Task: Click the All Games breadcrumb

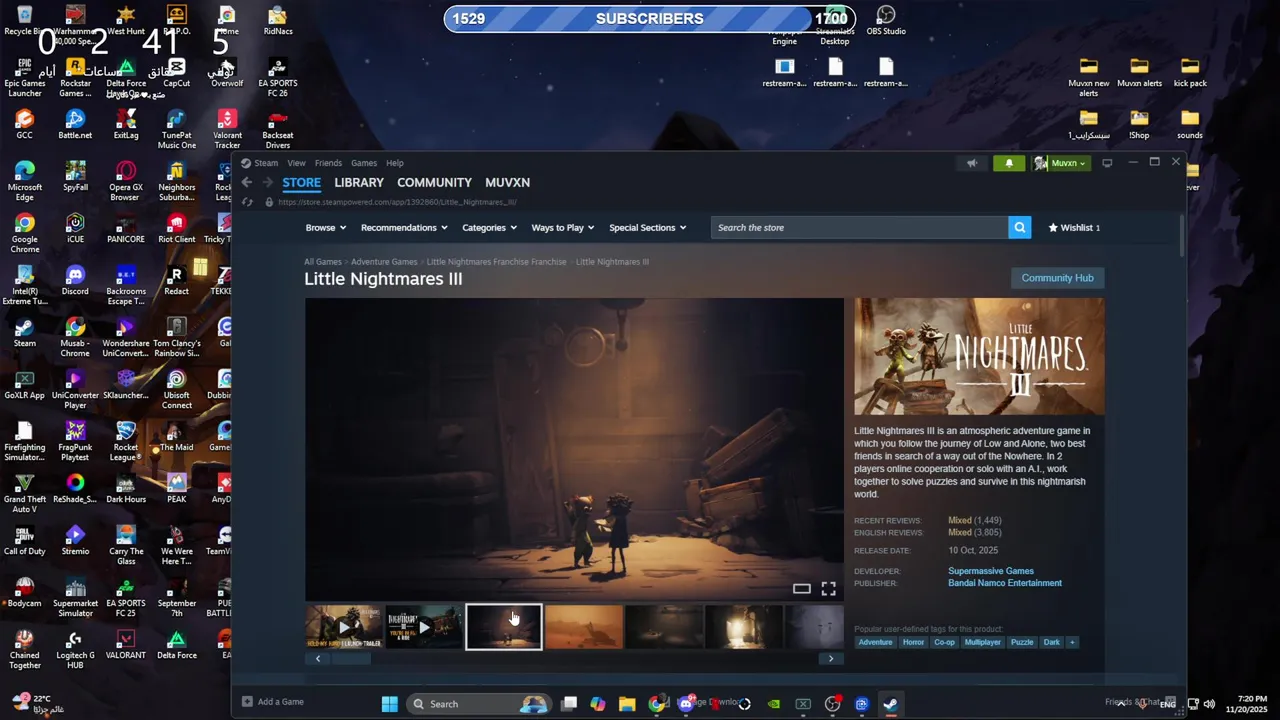Action: click(x=323, y=262)
